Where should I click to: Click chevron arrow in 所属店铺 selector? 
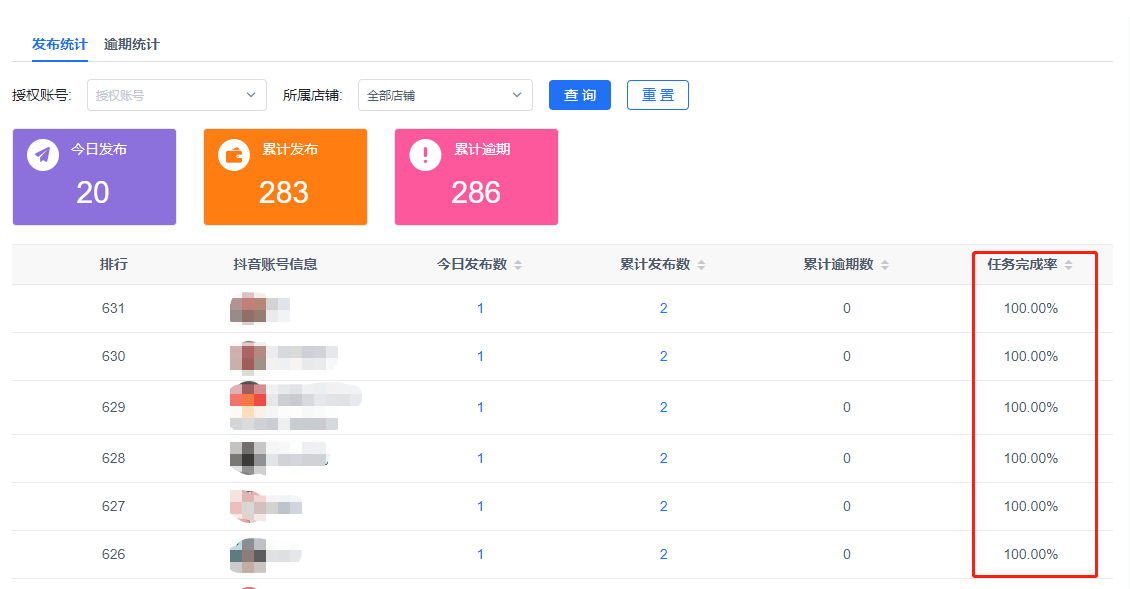click(517, 95)
